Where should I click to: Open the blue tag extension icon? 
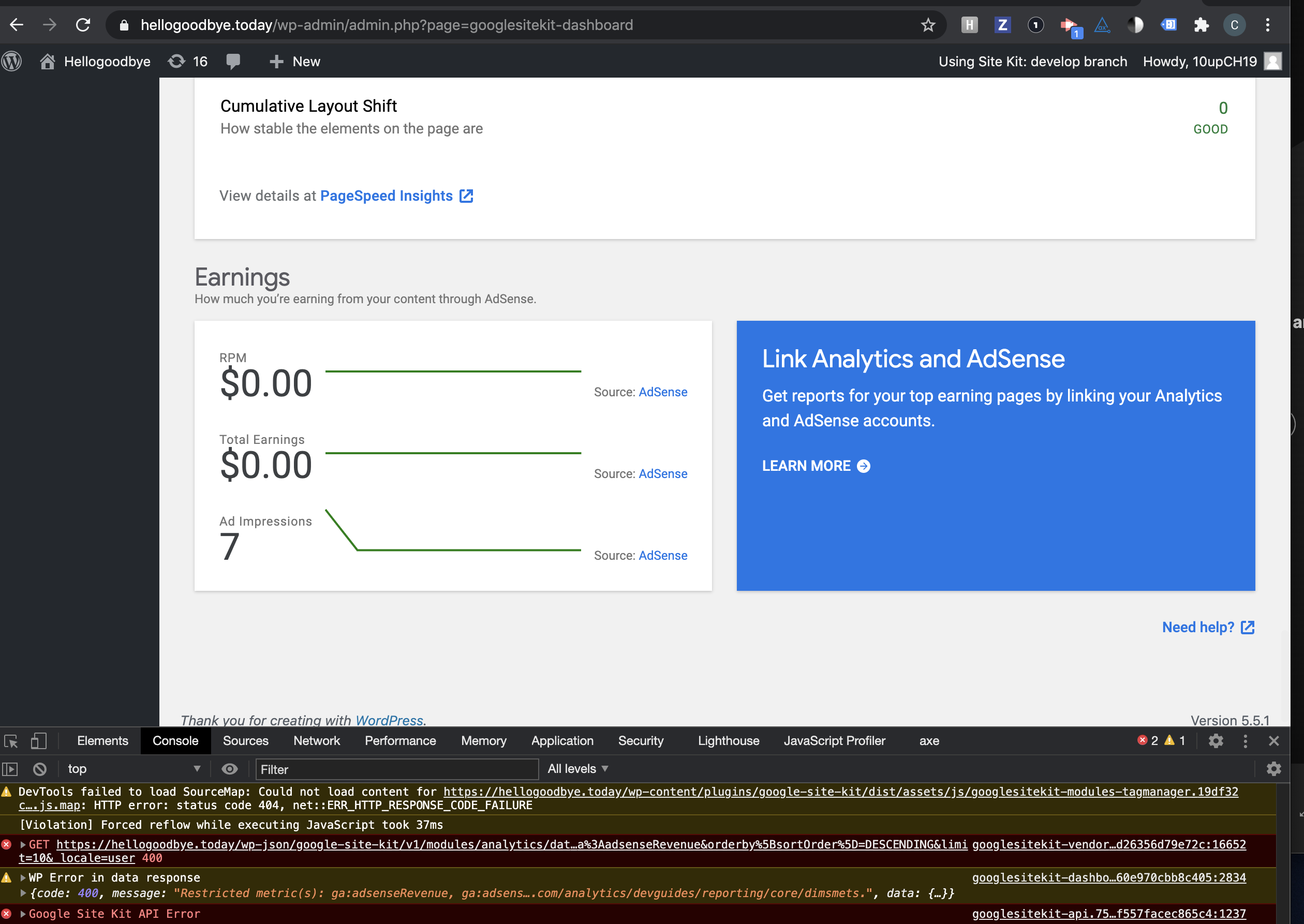tap(1168, 25)
